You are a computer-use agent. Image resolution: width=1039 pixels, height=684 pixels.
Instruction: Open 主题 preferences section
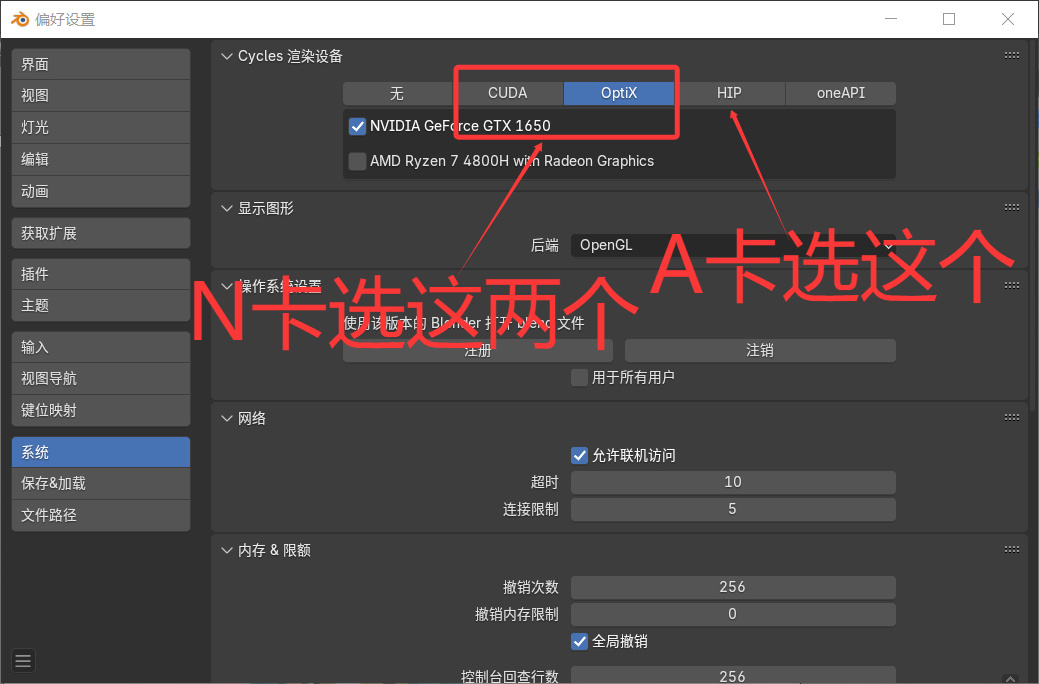[101, 306]
